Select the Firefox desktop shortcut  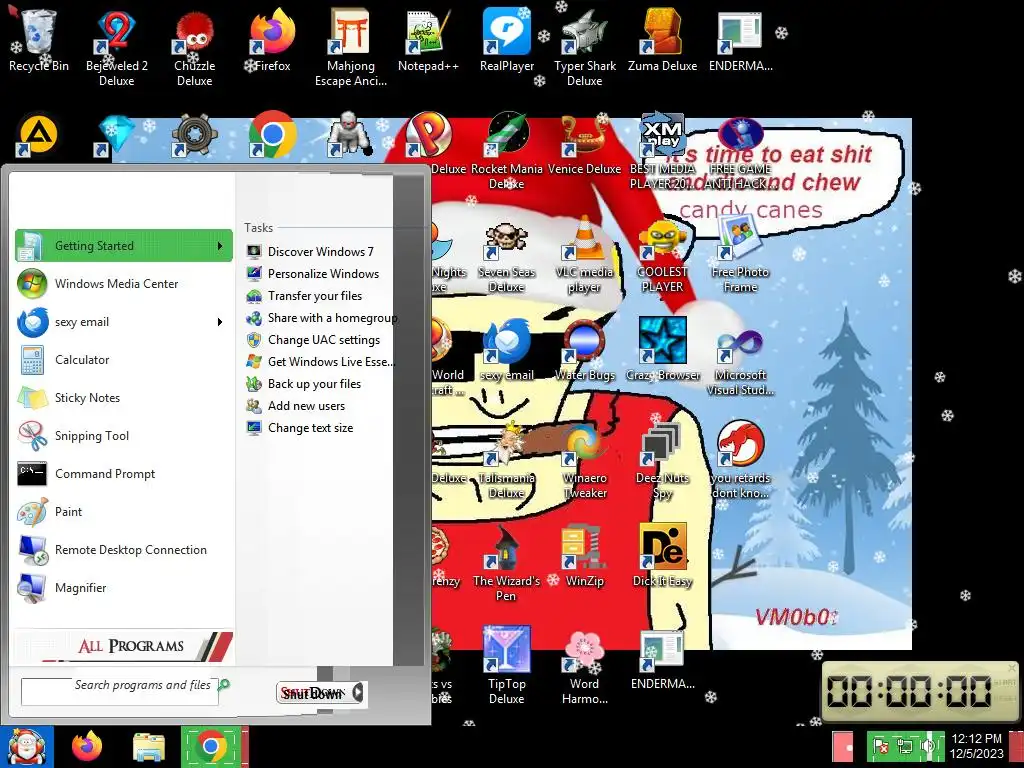point(272,40)
